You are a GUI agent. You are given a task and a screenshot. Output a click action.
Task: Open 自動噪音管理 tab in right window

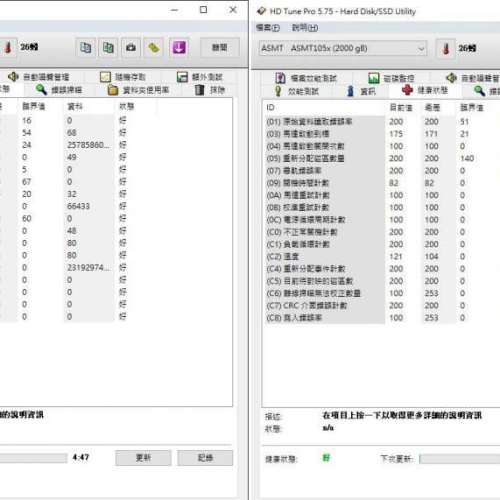coord(473,78)
